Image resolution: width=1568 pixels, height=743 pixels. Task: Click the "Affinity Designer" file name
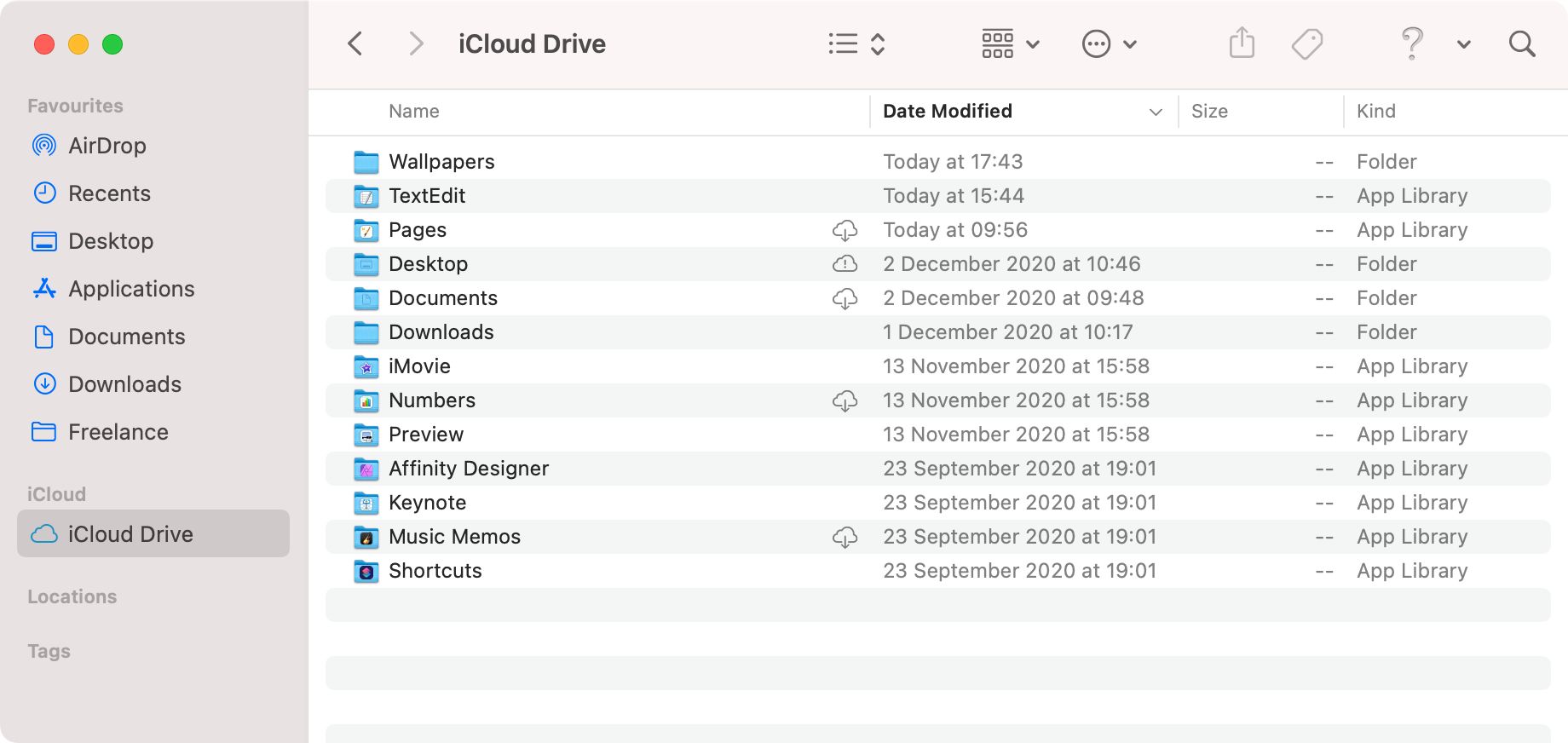click(x=469, y=469)
